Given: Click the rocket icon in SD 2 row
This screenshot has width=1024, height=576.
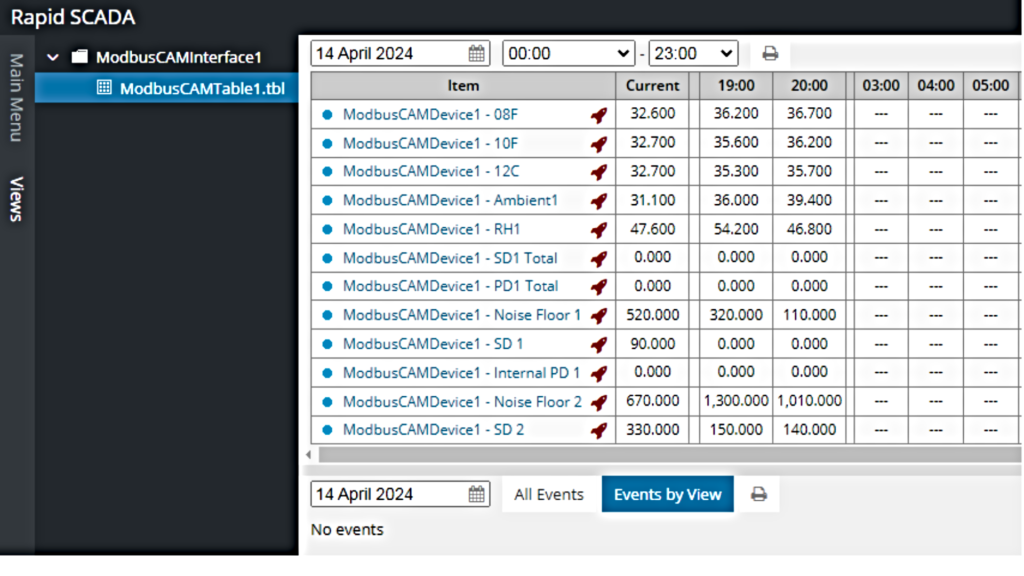Looking at the screenshot, I should 599,431.
